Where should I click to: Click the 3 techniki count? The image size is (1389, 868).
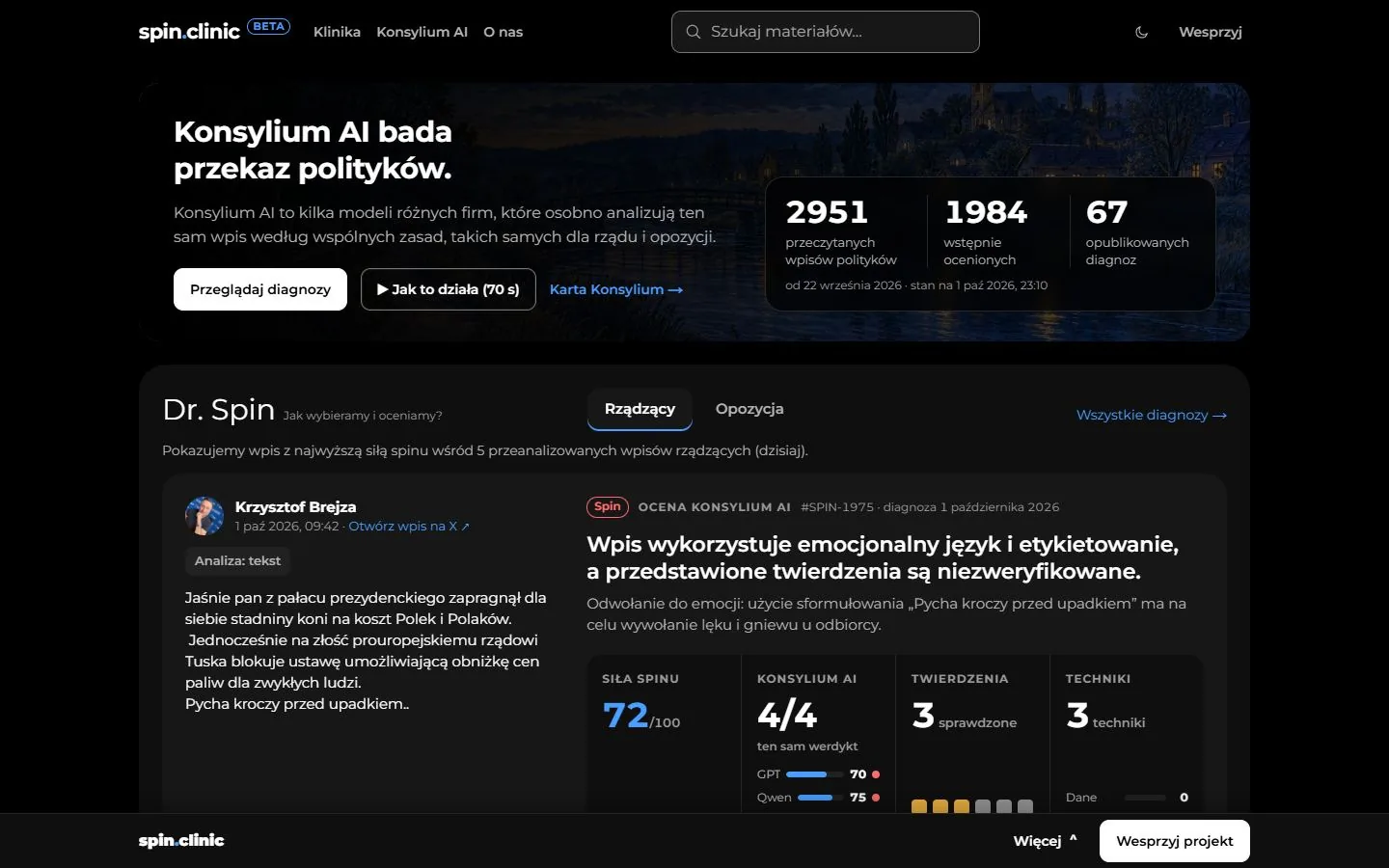point(1105,716)
